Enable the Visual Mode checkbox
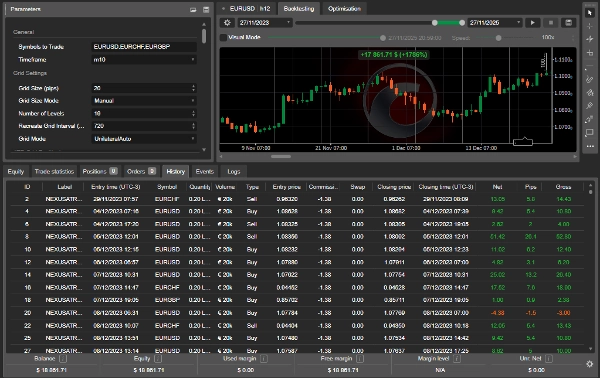This screenshot has width=600, height=378. click(x=223, y=37)
